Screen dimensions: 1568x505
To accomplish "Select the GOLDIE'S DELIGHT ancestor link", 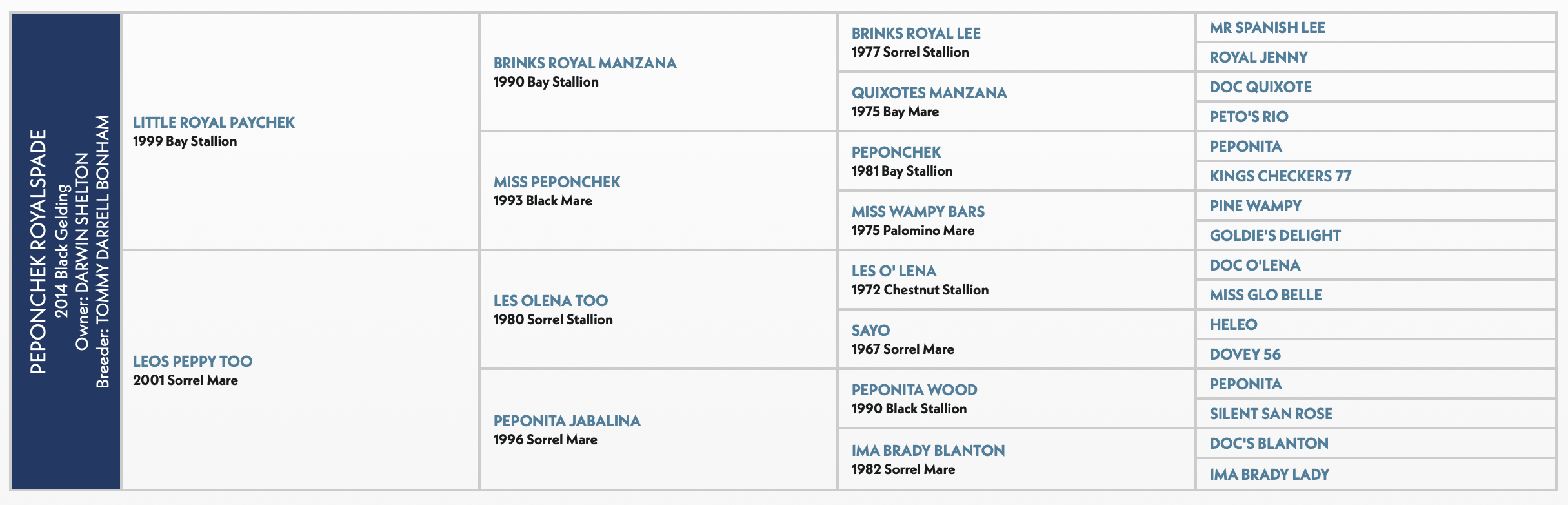I will click(x=1275, y=236).
